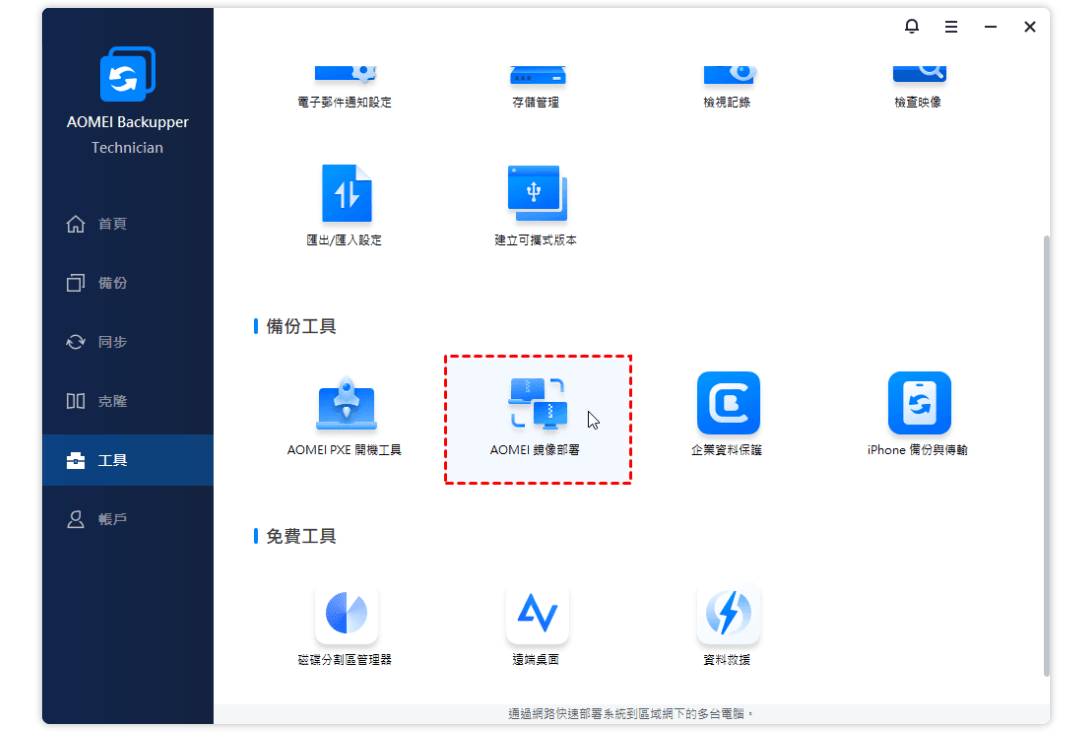Open 企業資料保護 tool
This screenshot has height=736, width=1092.
coord(727,414)
